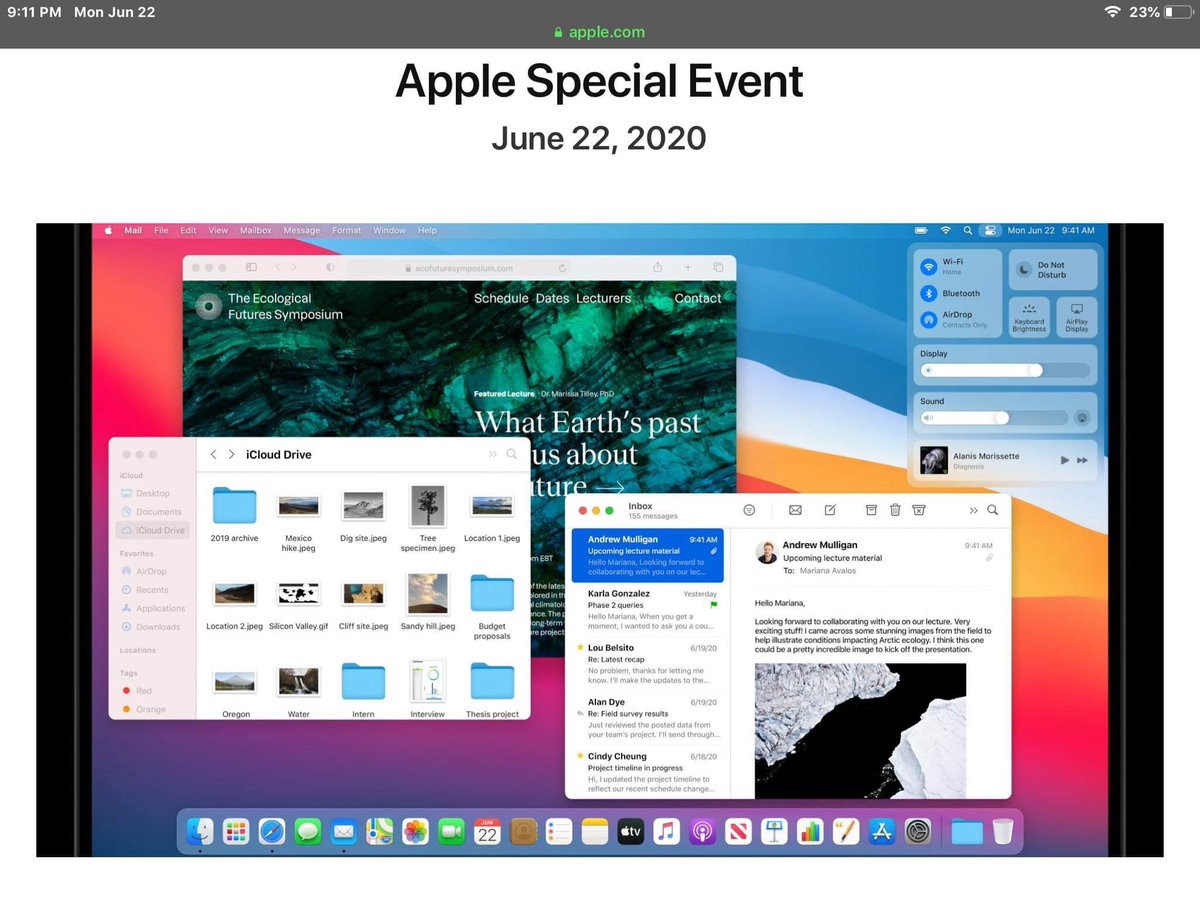
Task: Open search in the Mail window toolbar
Action: [x=993, y=510]
